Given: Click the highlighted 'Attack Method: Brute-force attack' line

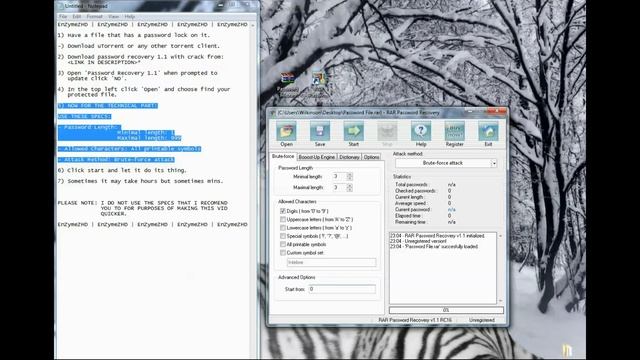Looking at the screenshot, I should click(x=116, y=160).
